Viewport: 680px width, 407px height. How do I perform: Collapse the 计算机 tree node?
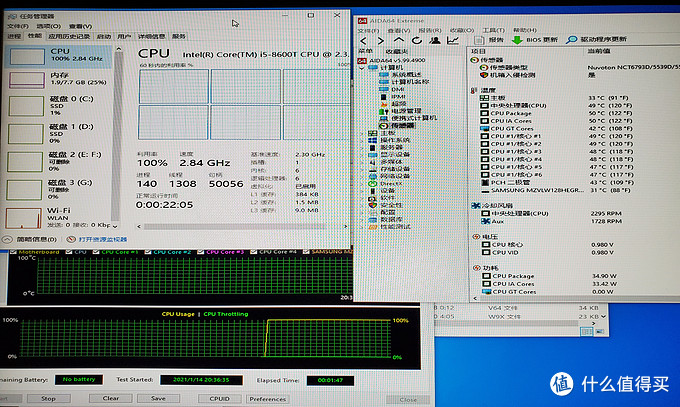click(362, 68)
